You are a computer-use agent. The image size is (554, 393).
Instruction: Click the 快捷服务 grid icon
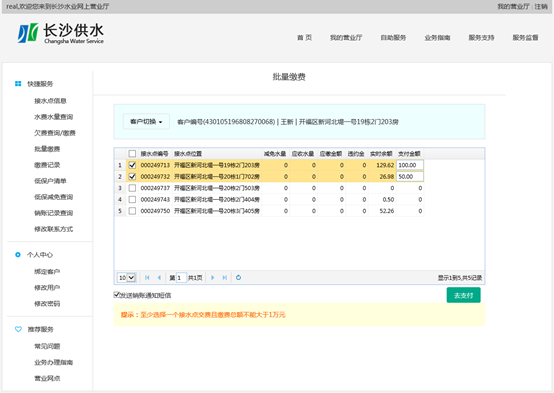point(18,84)
